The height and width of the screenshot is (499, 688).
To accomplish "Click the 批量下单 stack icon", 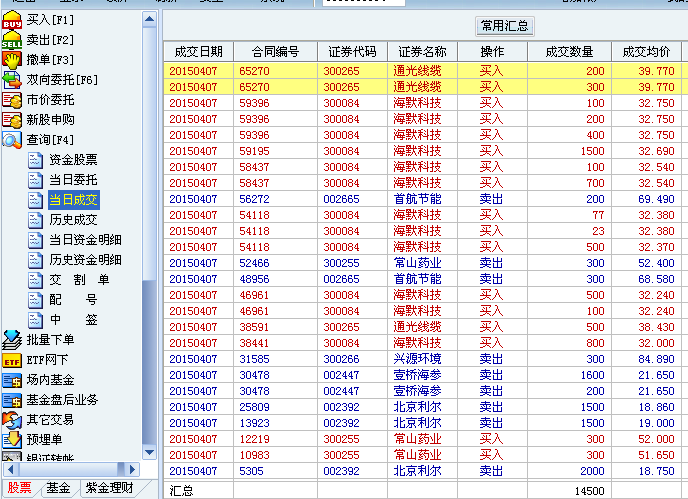I will pyautogui.click(x=12, y=340).
